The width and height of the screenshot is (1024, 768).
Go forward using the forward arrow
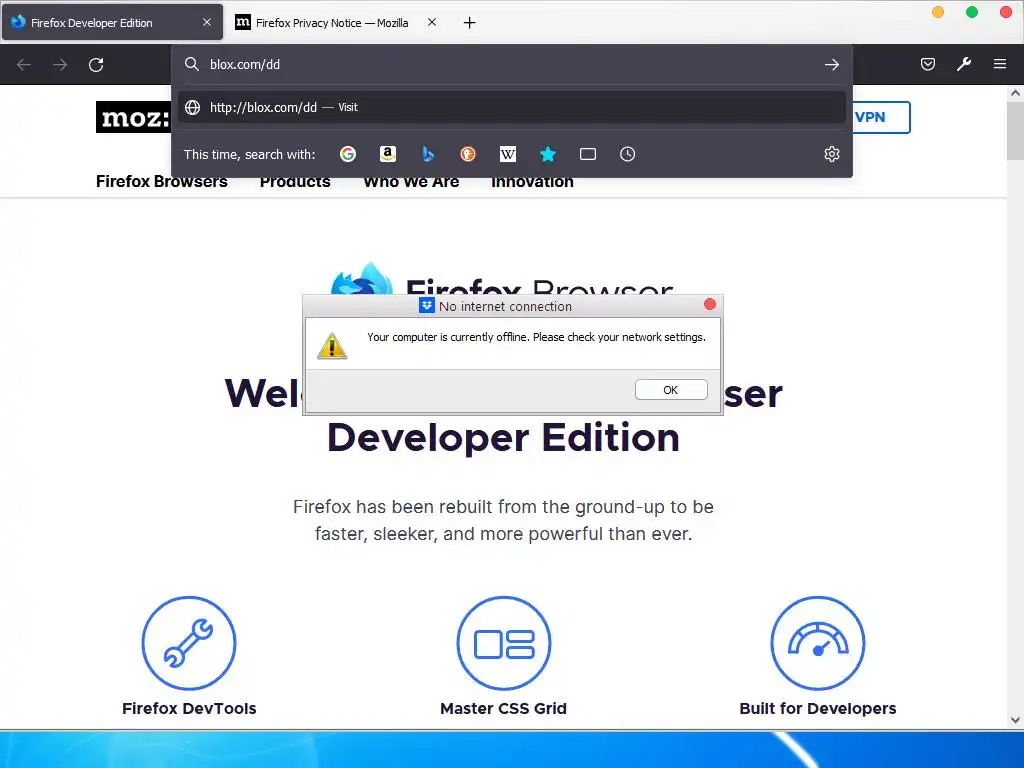tap(60, 65)
